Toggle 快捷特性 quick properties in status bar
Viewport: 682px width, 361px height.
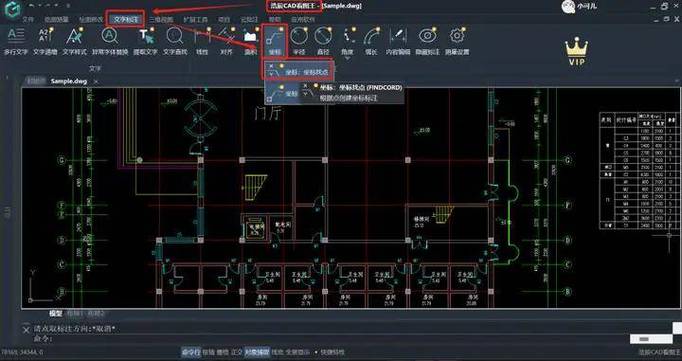click(x=332, y=352)
